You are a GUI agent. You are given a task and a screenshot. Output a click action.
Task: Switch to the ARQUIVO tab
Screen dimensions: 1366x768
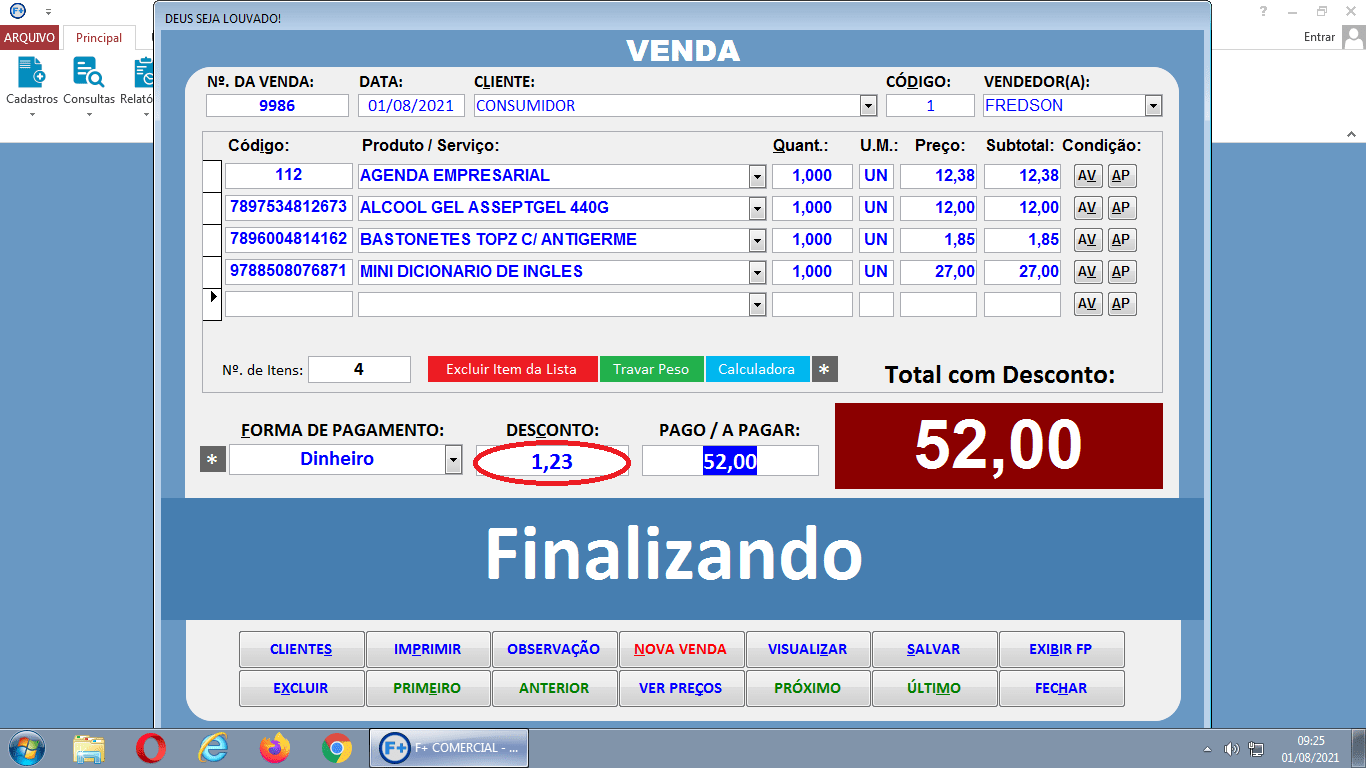[x=27, y=37]
